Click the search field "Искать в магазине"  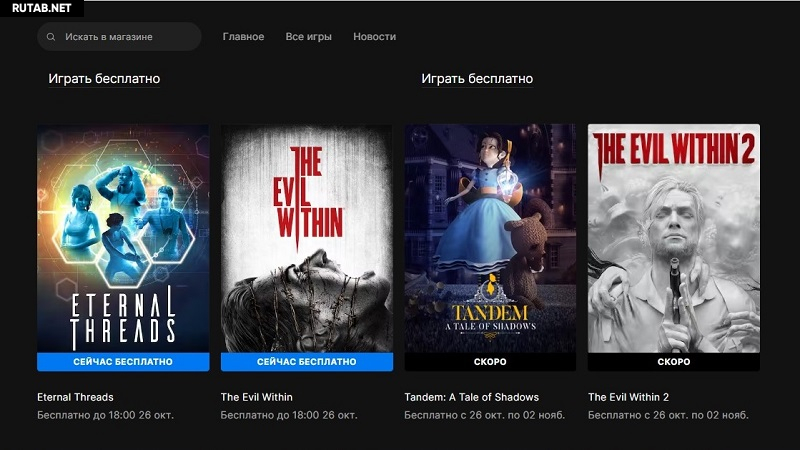point(120,37)
